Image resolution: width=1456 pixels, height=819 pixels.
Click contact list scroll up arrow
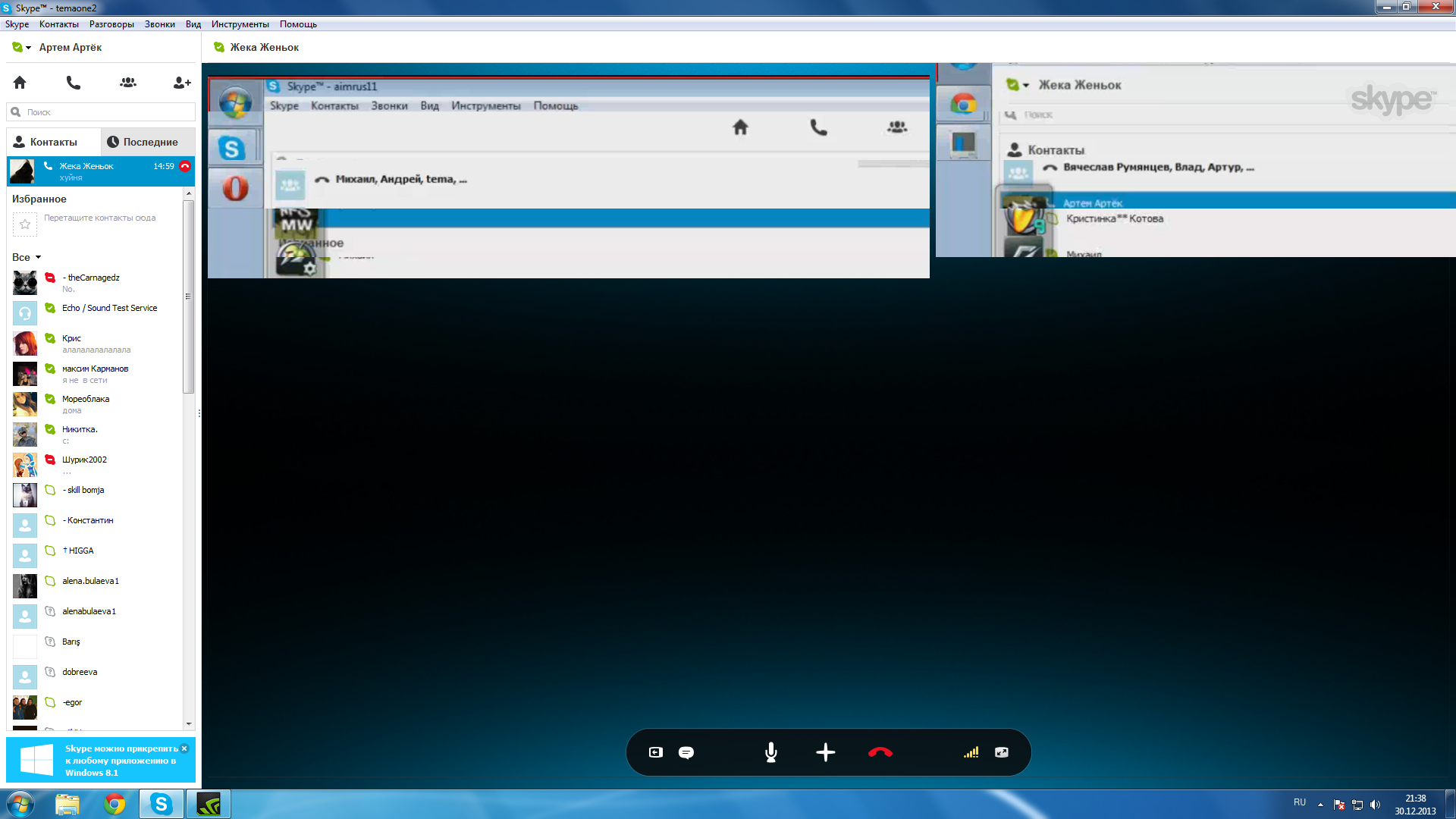coord(189,194)
